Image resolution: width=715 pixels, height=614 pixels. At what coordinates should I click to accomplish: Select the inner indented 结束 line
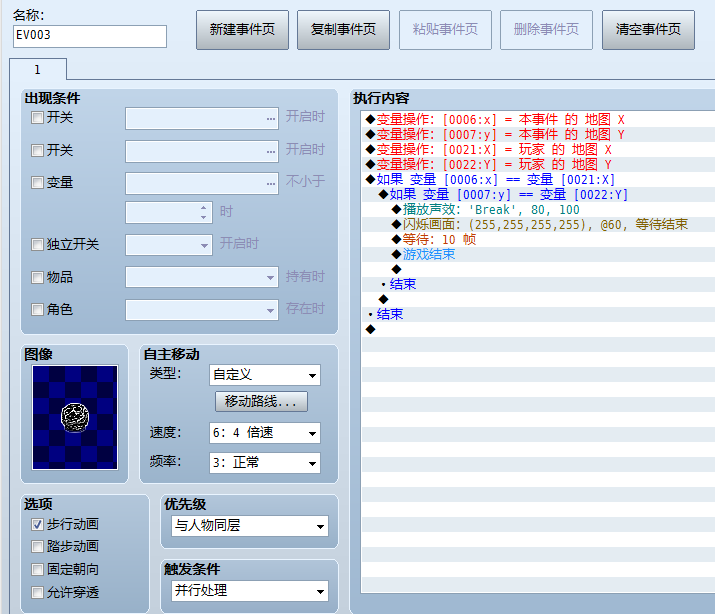tap(538, 284)
